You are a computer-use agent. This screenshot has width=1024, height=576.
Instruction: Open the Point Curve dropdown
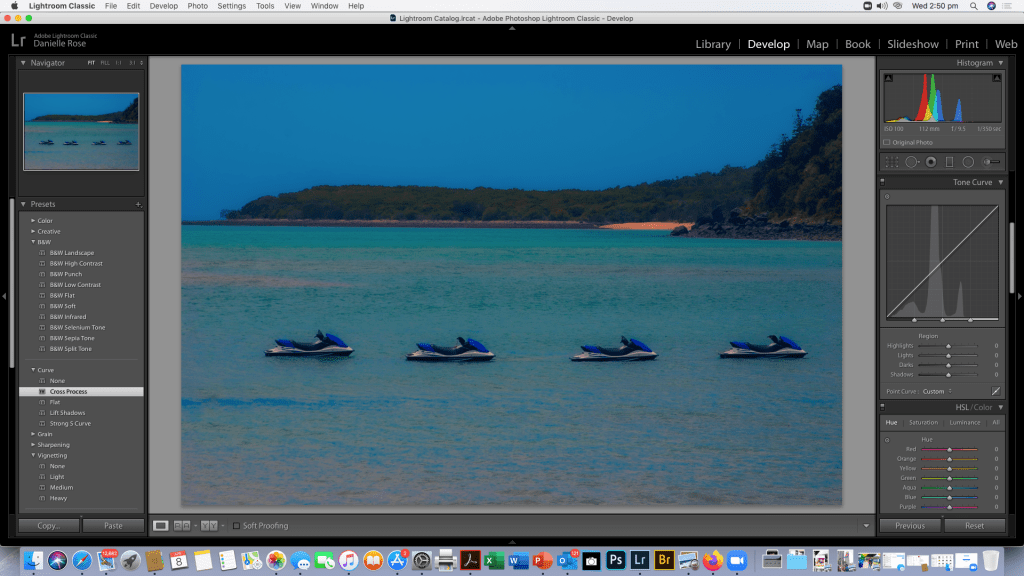pyautogui.click(x=936, y=391)
